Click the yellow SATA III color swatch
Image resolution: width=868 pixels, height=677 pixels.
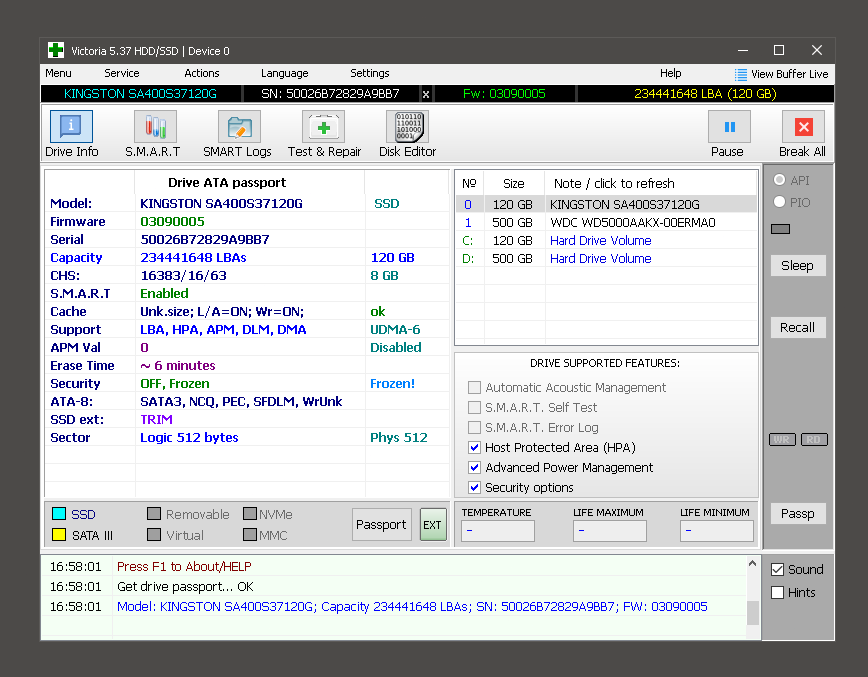pyautogui.click(x=59, y=535)
